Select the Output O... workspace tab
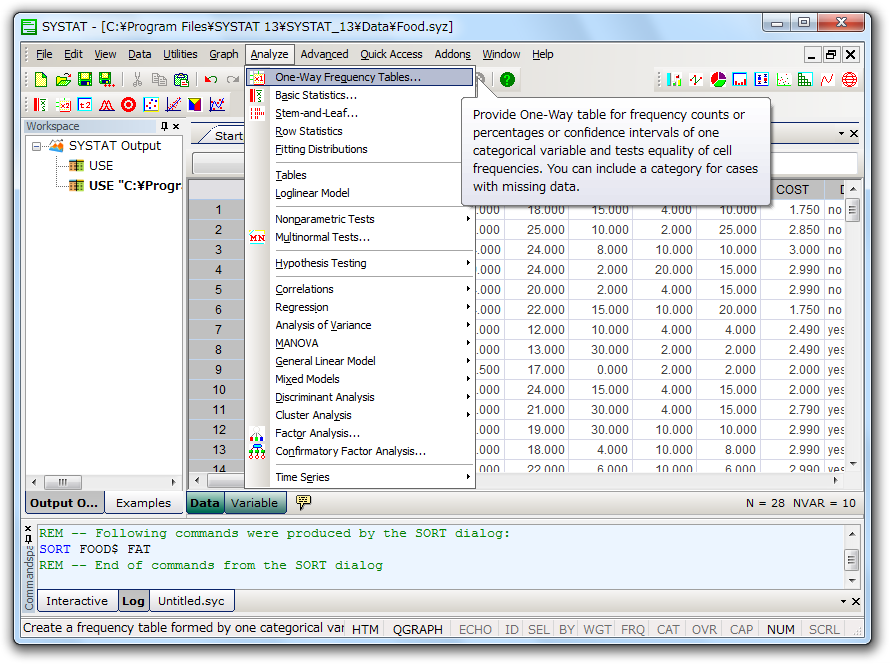 click(x=64, y=503)
